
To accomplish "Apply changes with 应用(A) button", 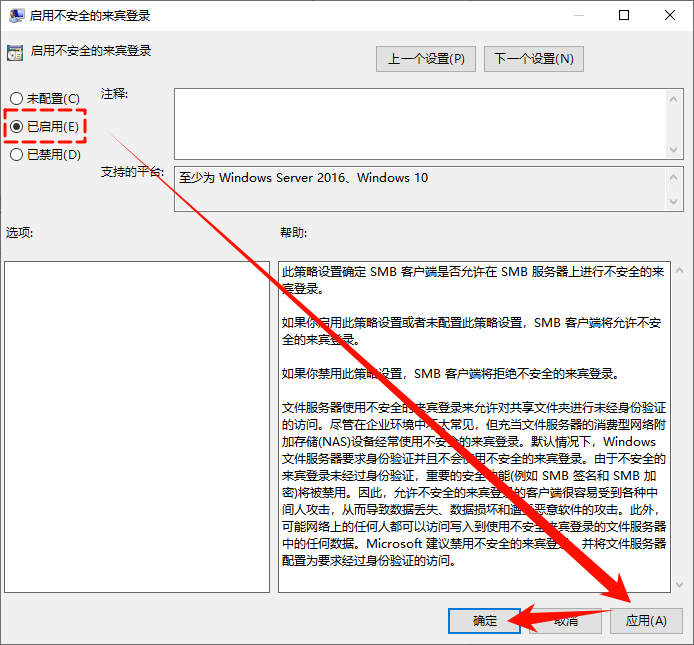I will [646, 621].
